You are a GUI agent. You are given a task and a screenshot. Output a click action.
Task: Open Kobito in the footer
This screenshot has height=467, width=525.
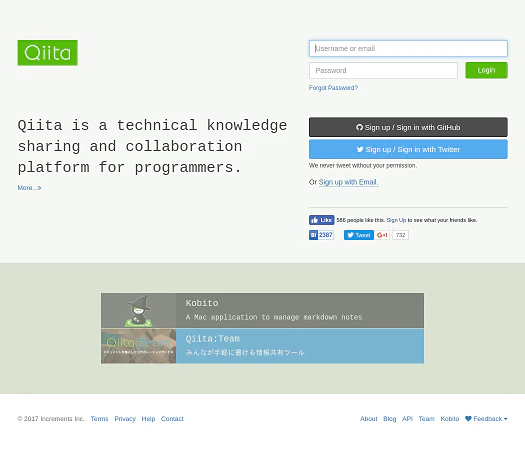point(450,419)
